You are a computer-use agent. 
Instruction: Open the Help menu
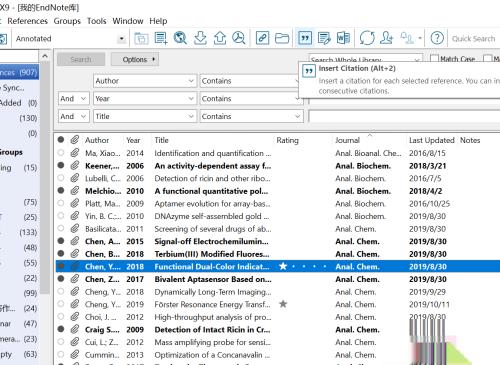point(158,21)
